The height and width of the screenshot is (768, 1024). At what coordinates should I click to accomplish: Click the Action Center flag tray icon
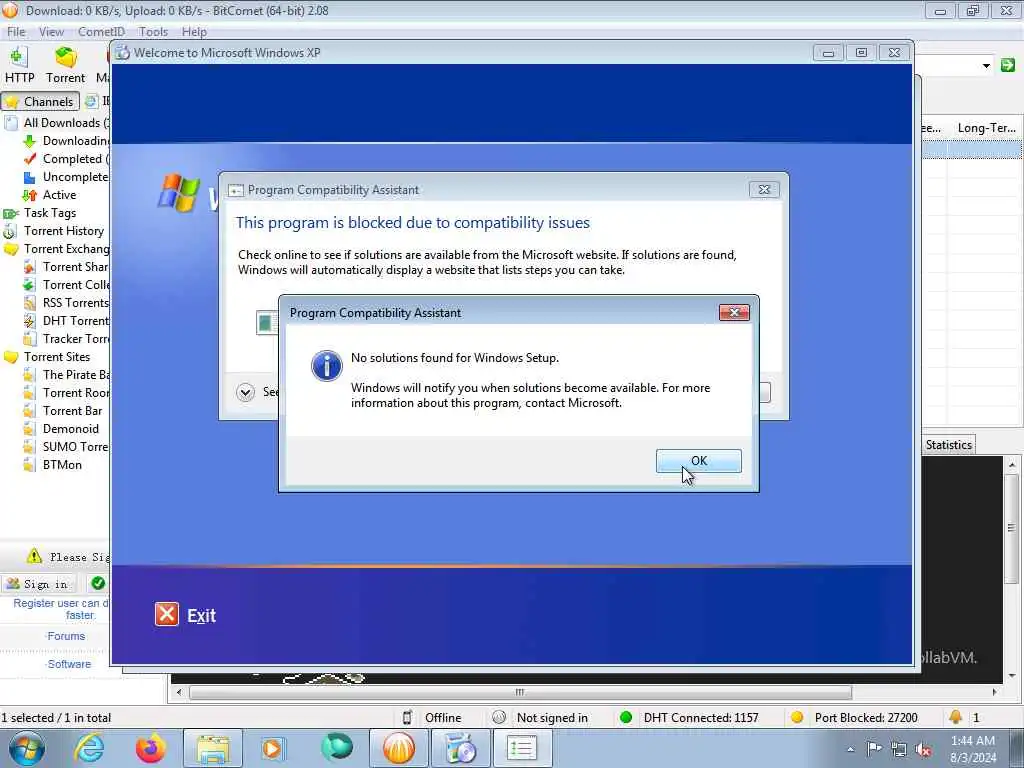click(x=874, y=749)
